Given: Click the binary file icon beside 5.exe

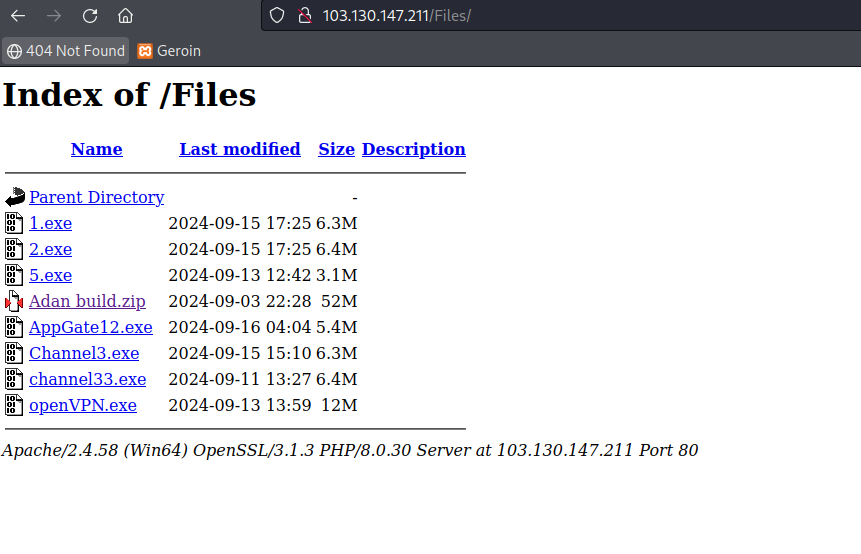Looking at the screenshot, I should pyautogui.click(x=14, y=275).
